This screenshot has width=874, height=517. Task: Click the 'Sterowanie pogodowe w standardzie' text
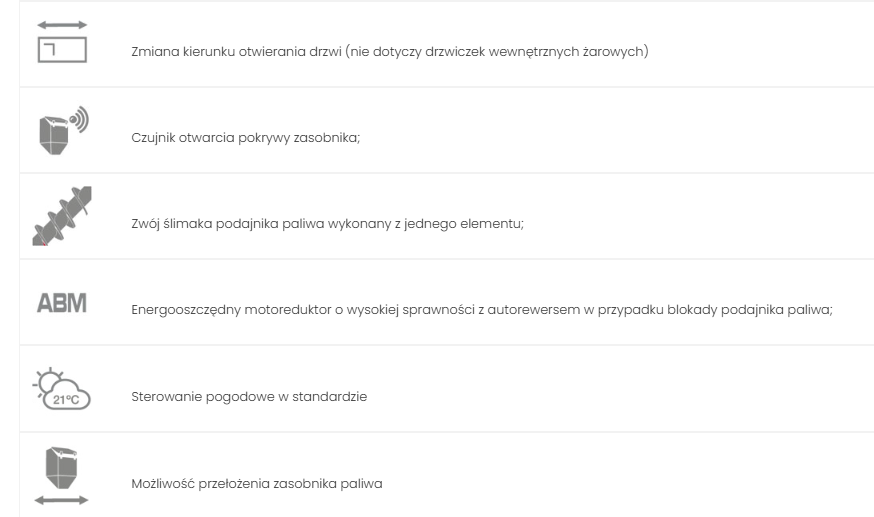pyautogui.click(x=249, y=397)
